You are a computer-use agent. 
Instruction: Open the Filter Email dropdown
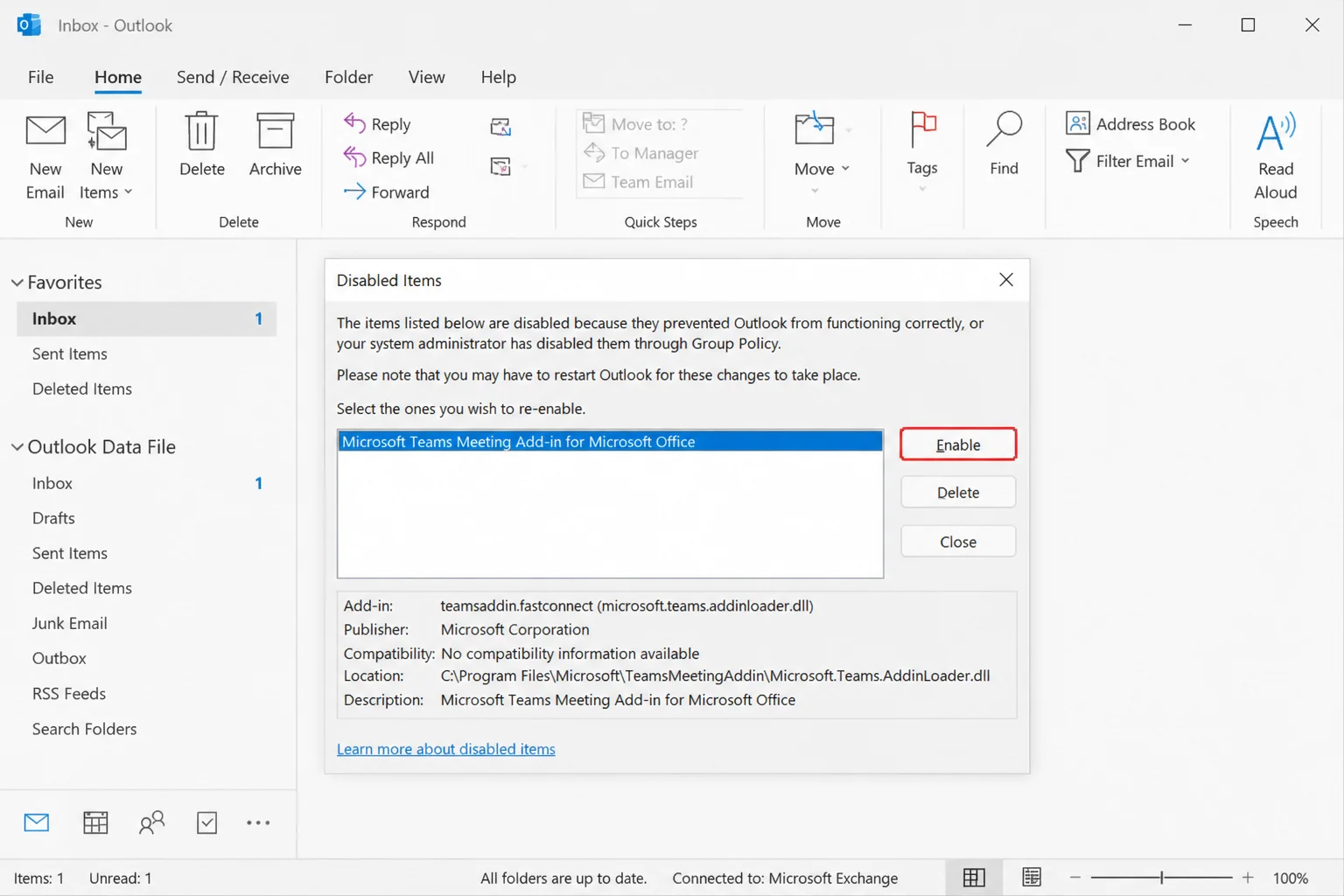[x=1129, y=161]
